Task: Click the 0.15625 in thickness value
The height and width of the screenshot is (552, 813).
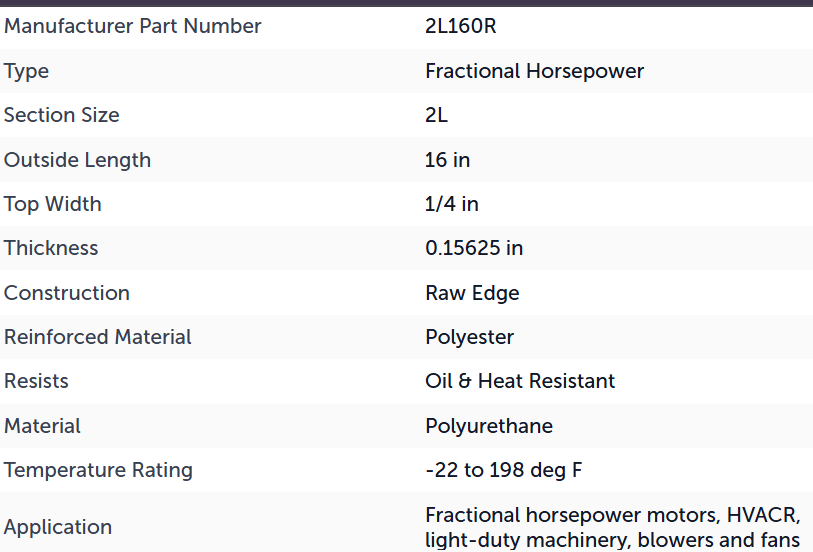Action: pos(474,248)
